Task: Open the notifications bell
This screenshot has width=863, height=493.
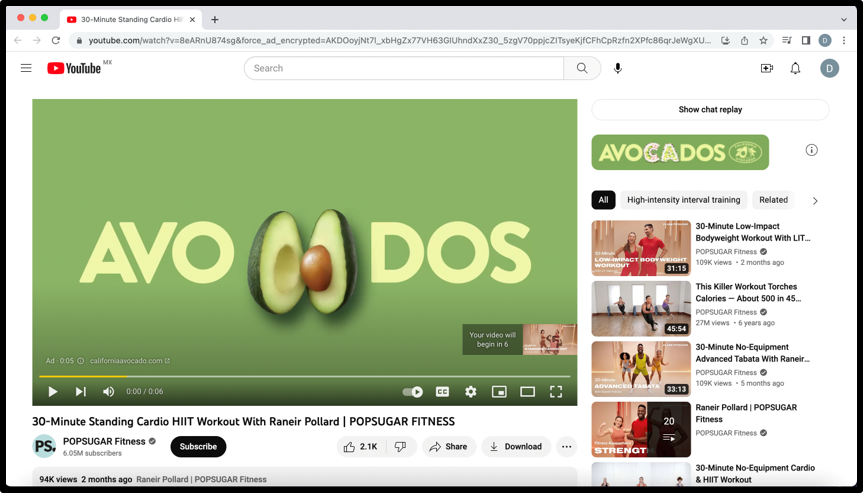Action: pos(795,68)
